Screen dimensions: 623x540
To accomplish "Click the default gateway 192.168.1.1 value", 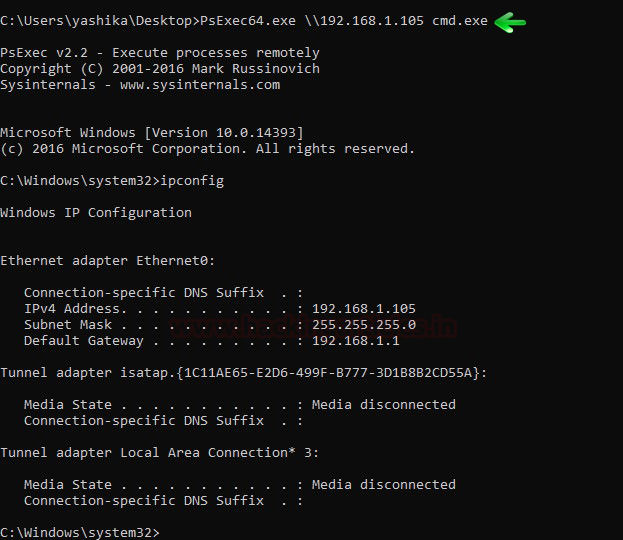I will 356,341.
